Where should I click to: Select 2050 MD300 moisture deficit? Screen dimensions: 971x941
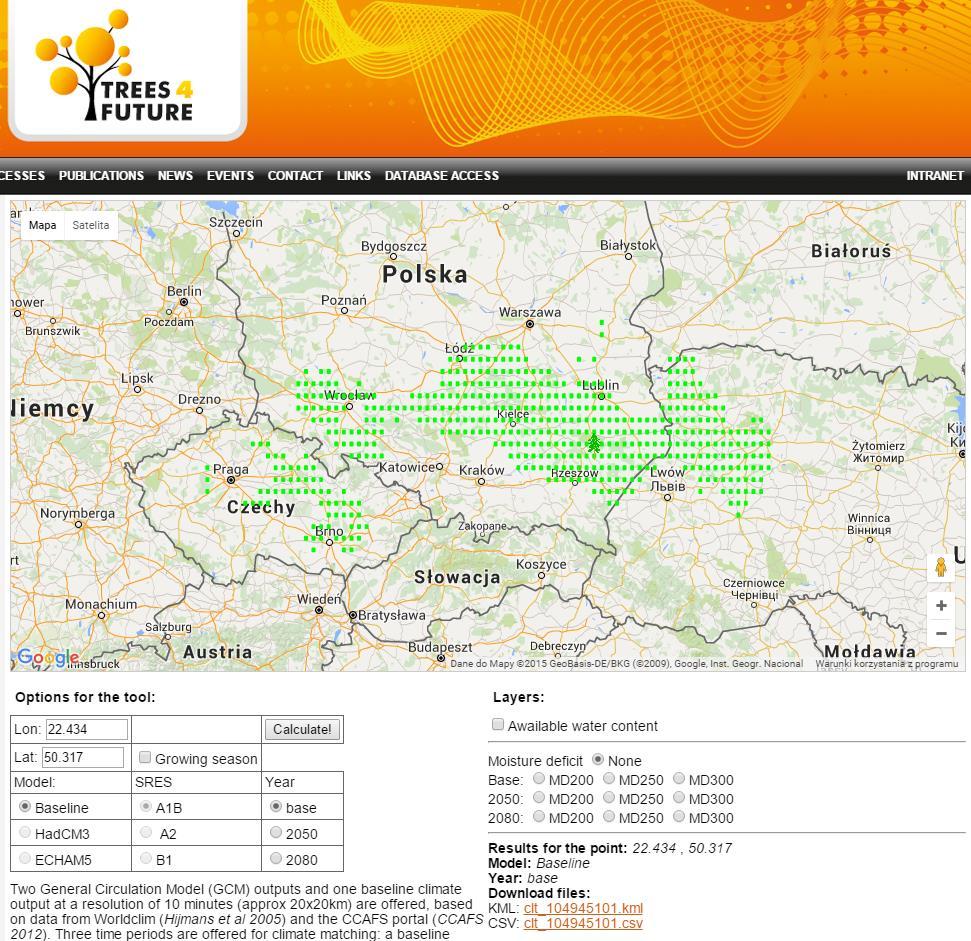(x=679, y=797)
